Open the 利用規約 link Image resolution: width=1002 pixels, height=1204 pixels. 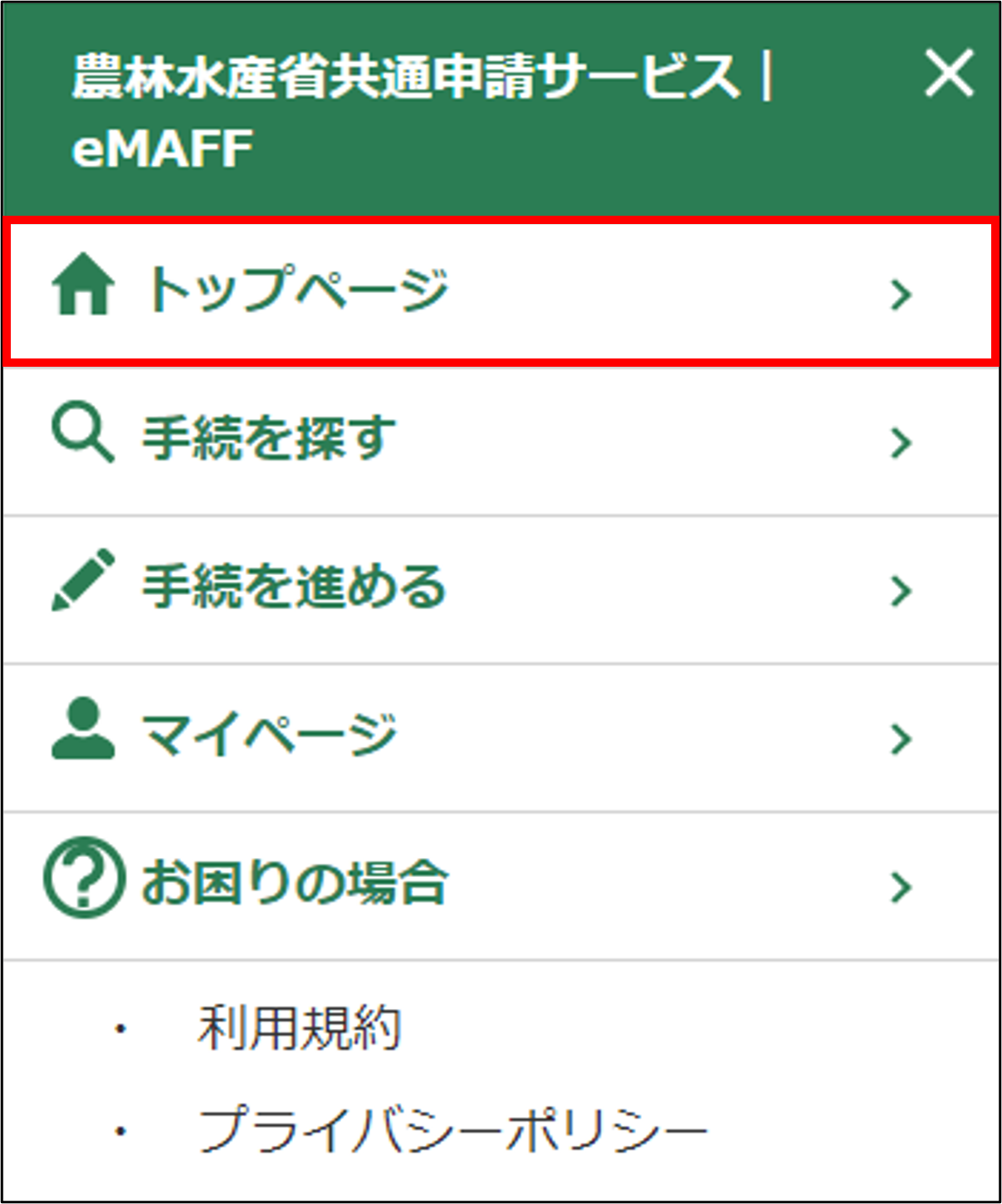(x=299, y=1029)
